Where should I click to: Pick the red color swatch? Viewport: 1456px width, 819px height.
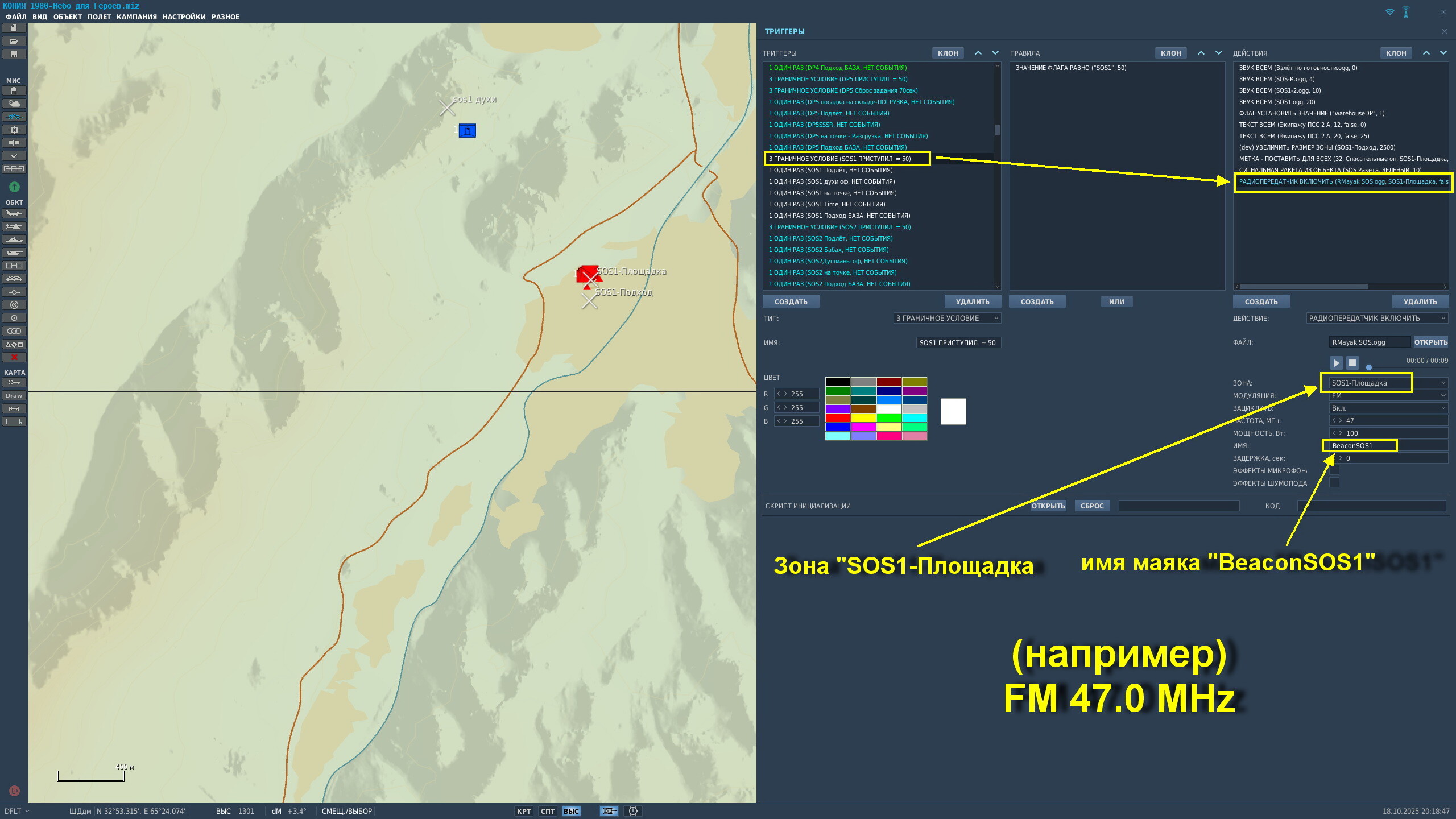pyautogui.click(x=837, y=418)
